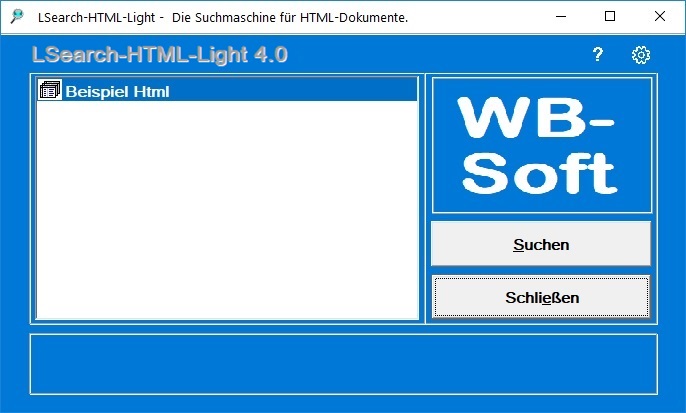Close the window with the X button
The image size is (686, 413).
point(660,17)
